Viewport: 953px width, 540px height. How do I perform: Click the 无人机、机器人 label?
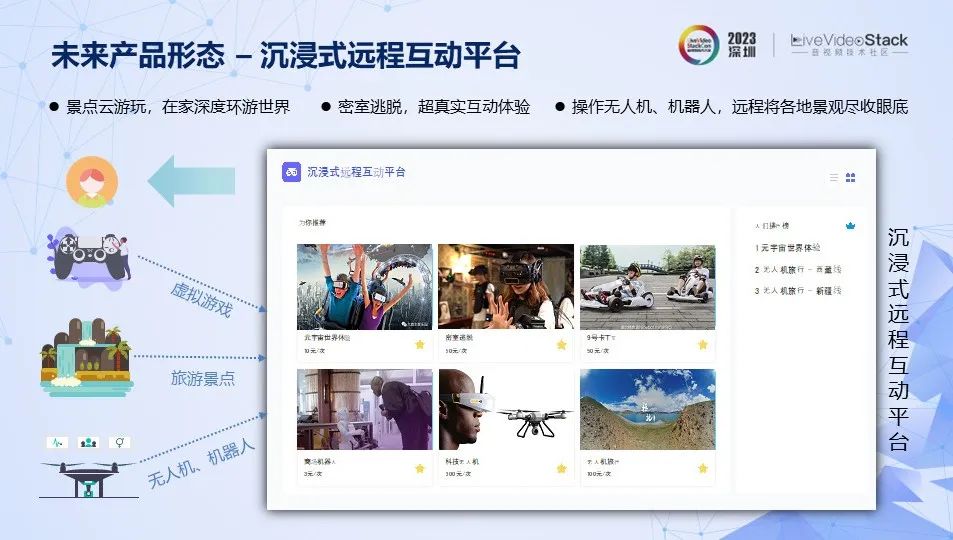tap(201, 463)
